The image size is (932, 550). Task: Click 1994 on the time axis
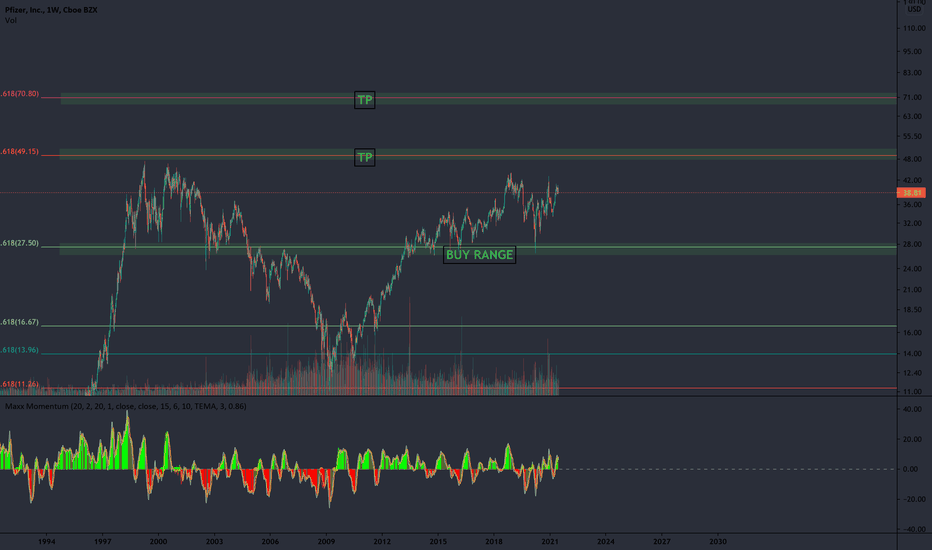47,542
